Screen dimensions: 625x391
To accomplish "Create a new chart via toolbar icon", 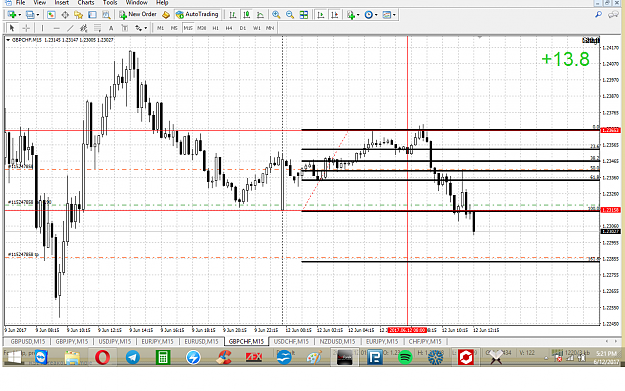I will pos(12,15).
